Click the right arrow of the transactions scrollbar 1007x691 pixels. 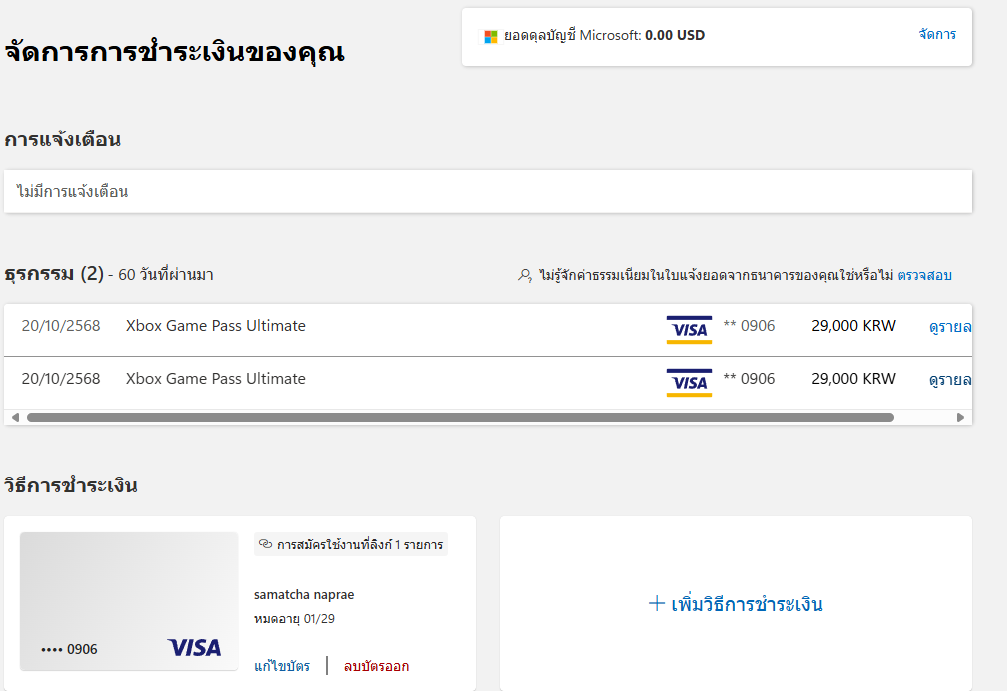[x=961, y=417]
